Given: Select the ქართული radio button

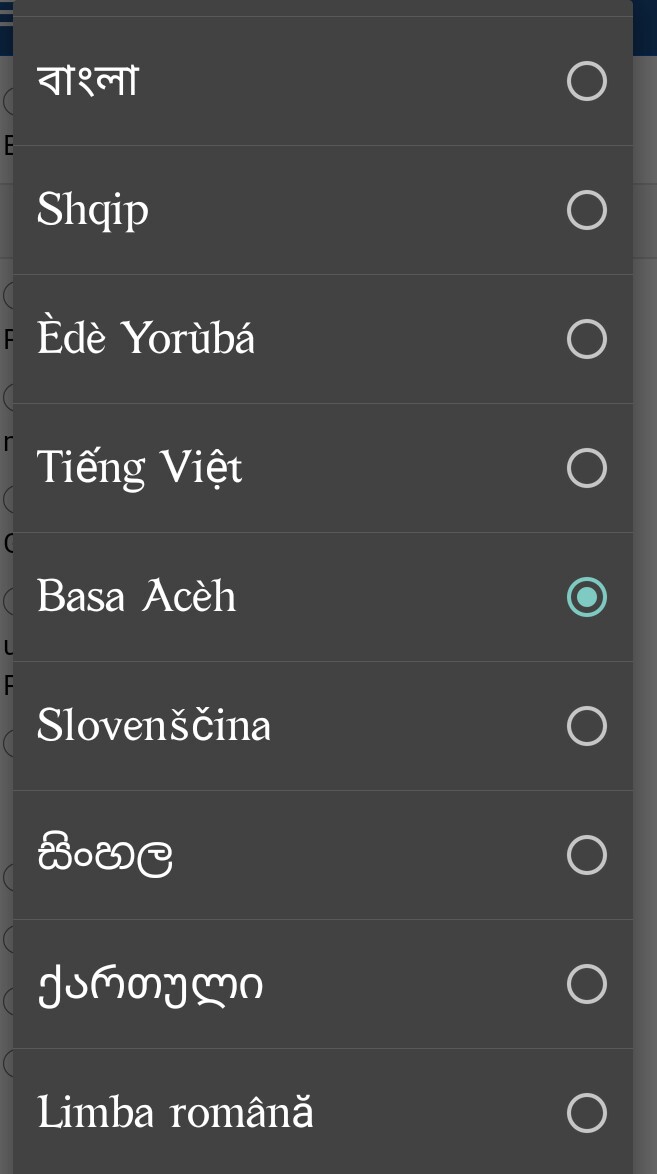Looking at the screenshot, I should (x=586, y=984).
